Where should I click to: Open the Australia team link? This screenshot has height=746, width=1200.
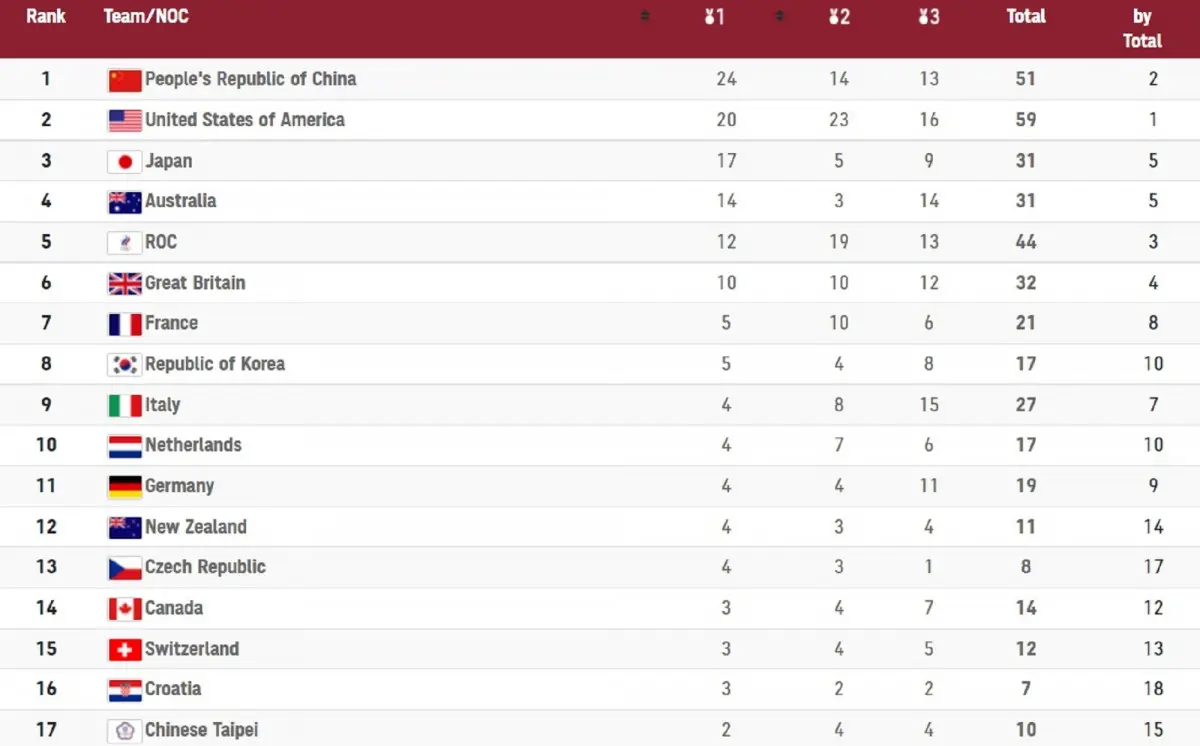pos(180,201)
